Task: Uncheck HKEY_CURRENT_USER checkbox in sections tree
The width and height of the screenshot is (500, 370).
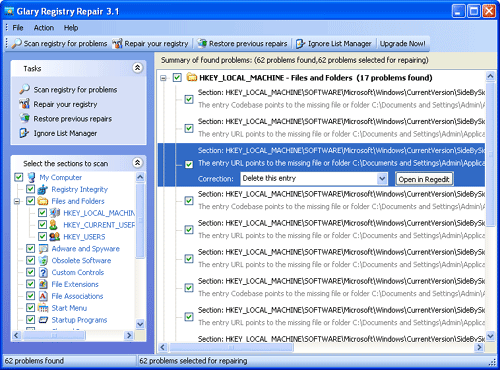Action: tap(42, 225)
